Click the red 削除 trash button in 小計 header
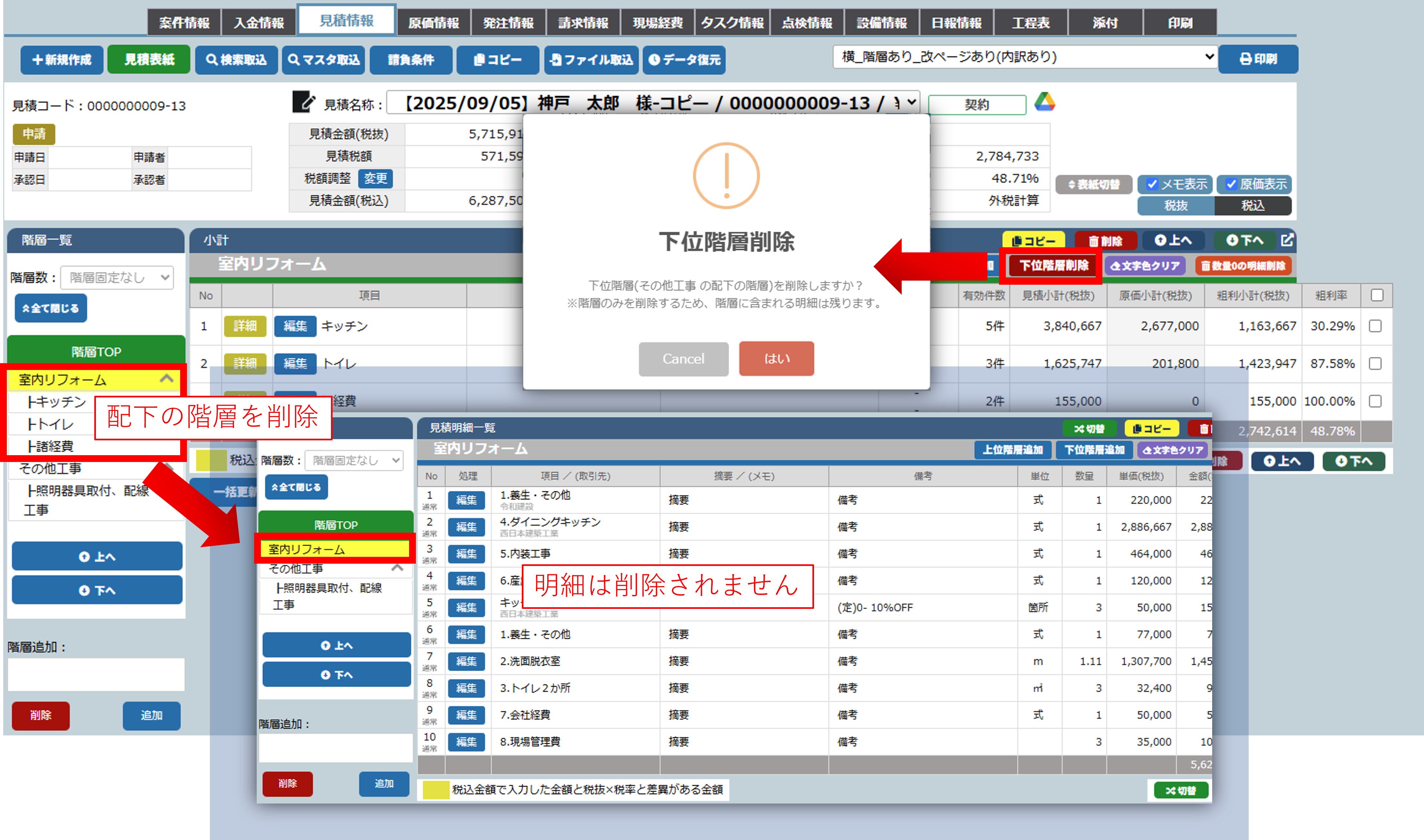Viewport: 1424px width, 840px height. pyautogui.click(x=1106, y=241)
